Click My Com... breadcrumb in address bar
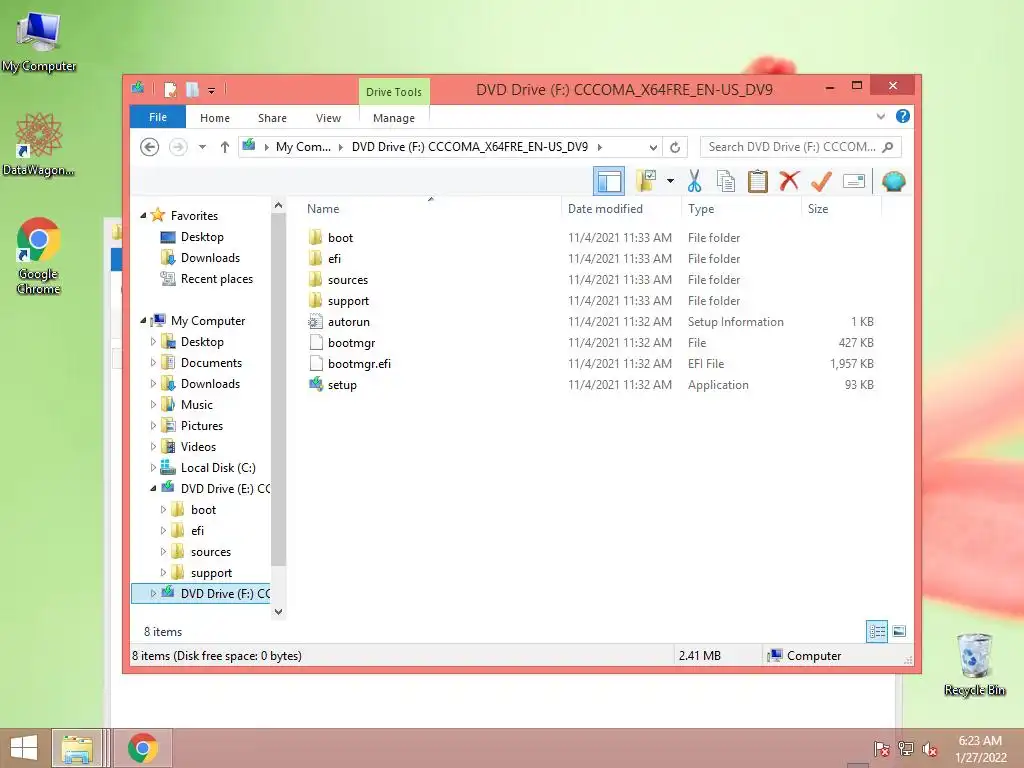This screenshot has height=768, width=1024. tap(303, 147)
